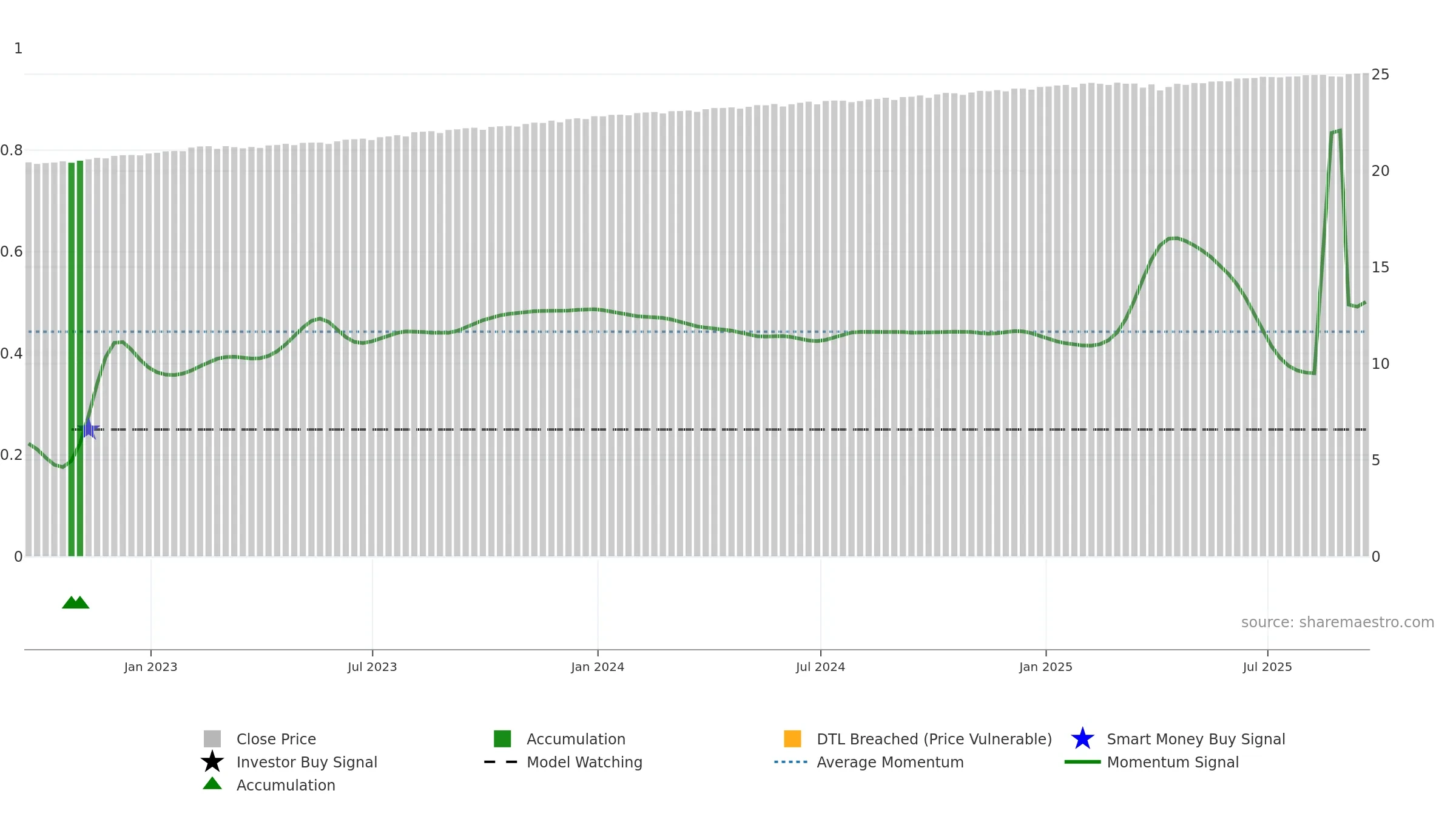
Task: Click the black star Investor Buy Signal icon
Action: pyautogui.click(x=212, y=761)
